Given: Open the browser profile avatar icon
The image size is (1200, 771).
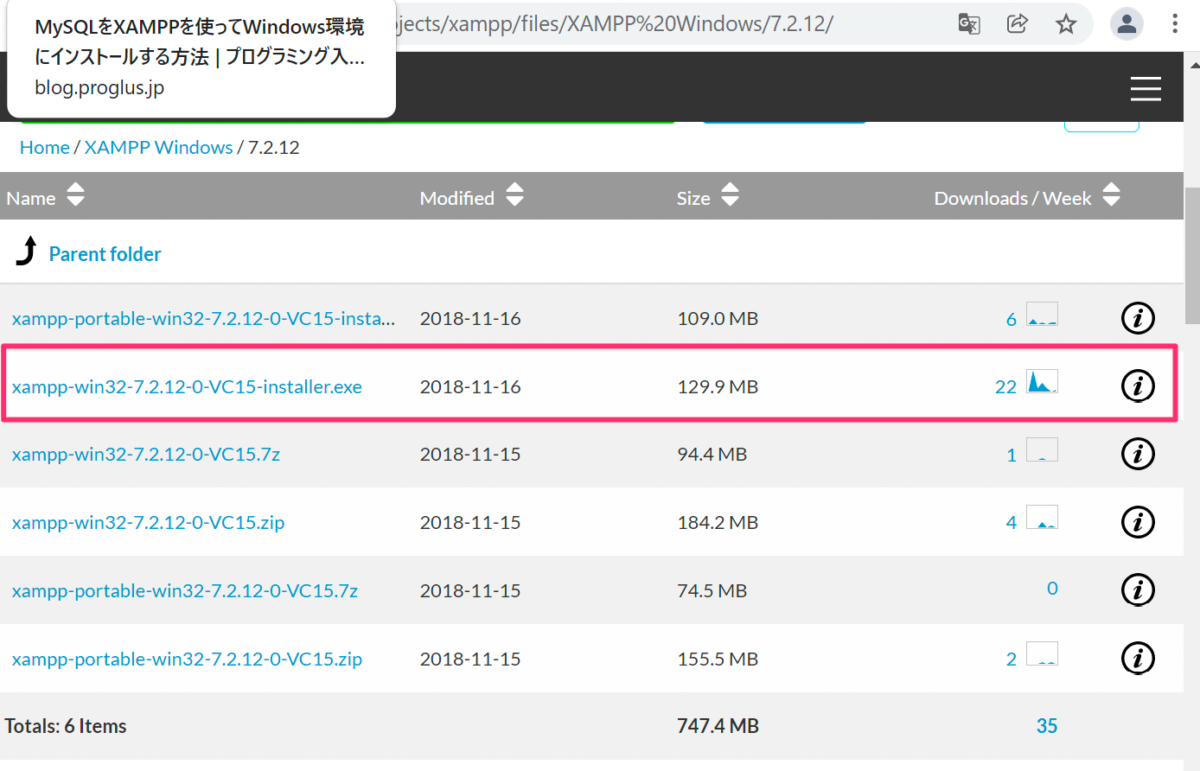Looking at the screenshot, I should 1127,24.
